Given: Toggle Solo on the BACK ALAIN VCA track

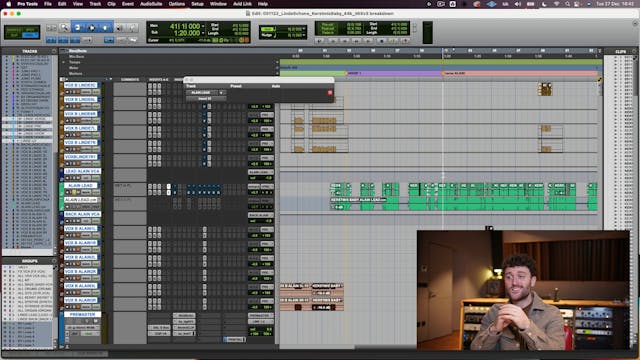Looking at the screenshot, I should tap(73, 221).
